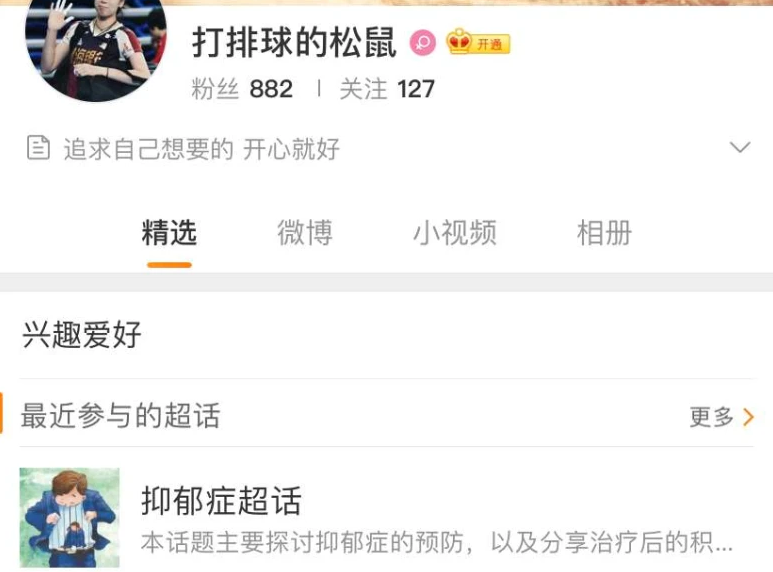This screenshot has height=572, width=773.
Task: Switch to the 精选 tab
Action: click(169, 233)
